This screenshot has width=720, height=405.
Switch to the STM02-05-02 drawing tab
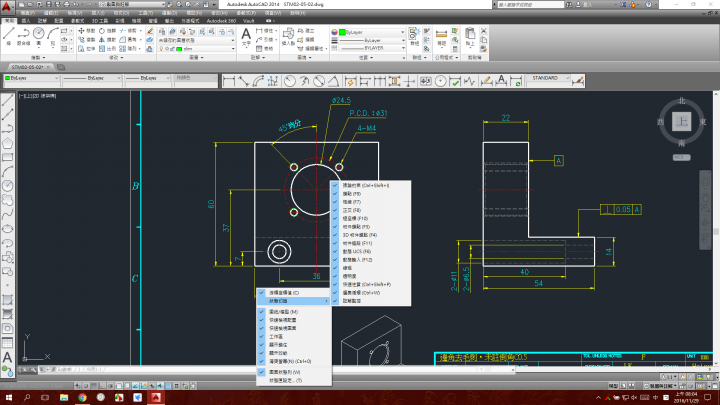25,66
